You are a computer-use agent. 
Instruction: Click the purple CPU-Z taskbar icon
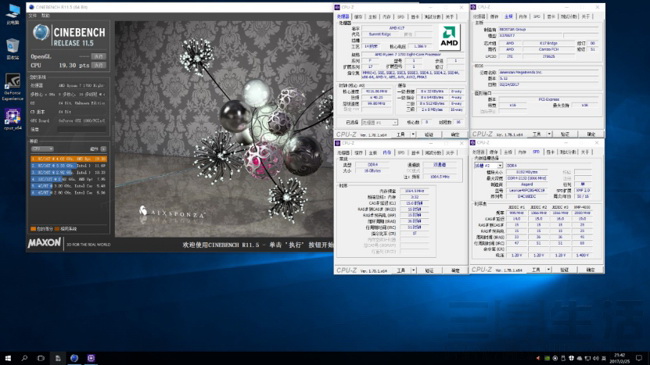[91, 358]
